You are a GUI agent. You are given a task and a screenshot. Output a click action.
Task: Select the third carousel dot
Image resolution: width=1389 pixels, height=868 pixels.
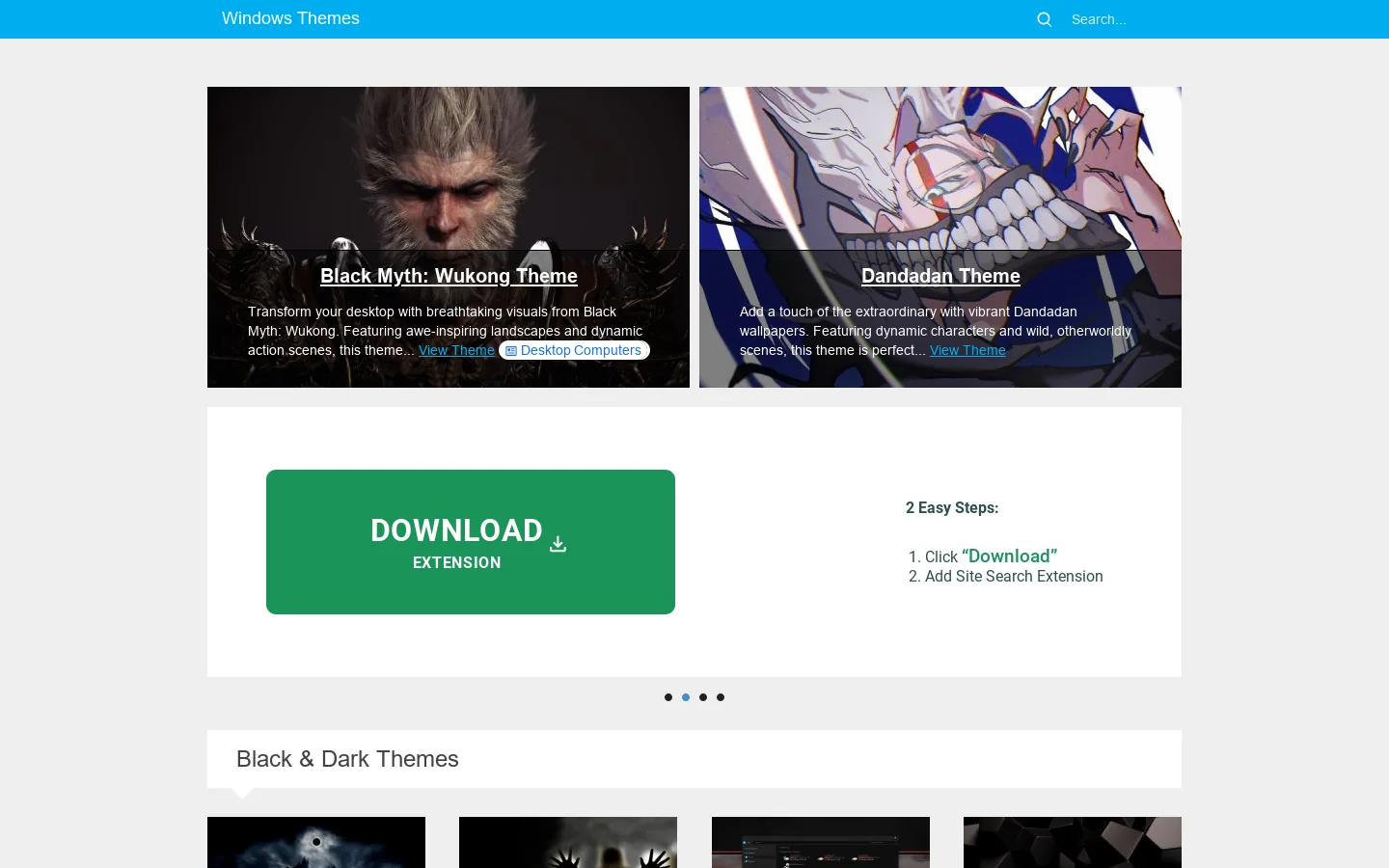pyautogui.click(x=703, y=697)
